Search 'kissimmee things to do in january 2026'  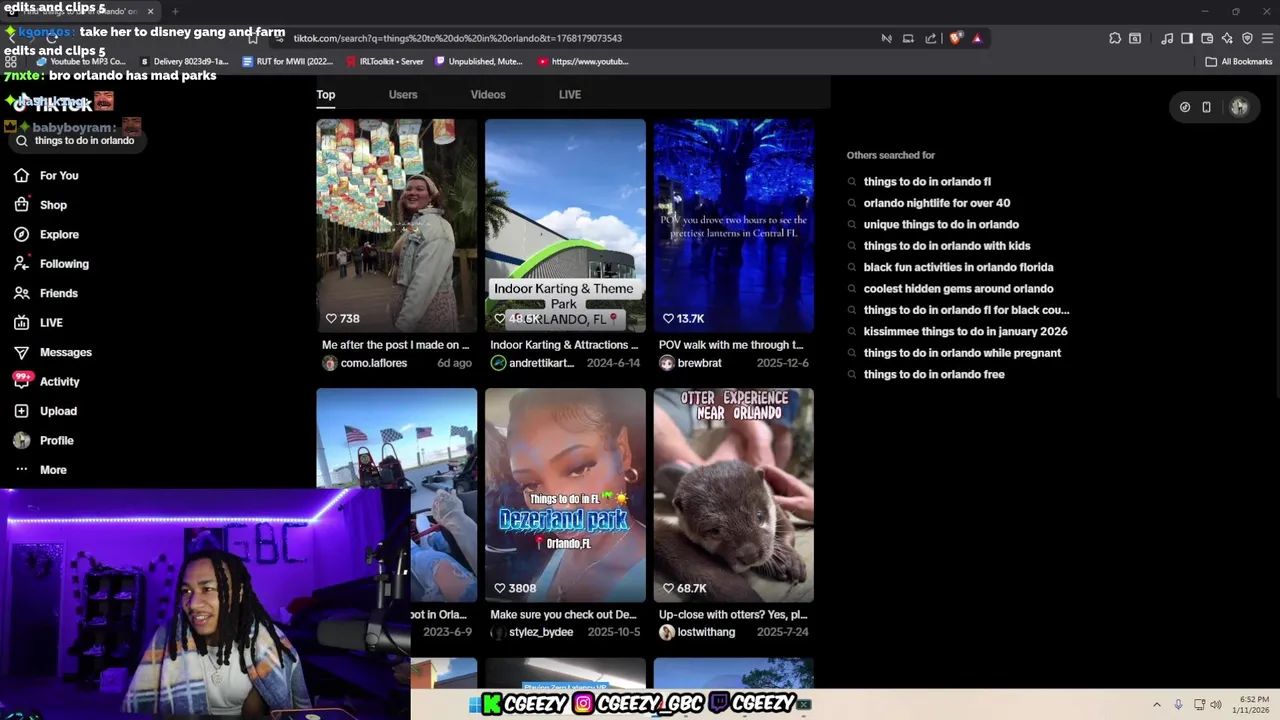point(965,332)
